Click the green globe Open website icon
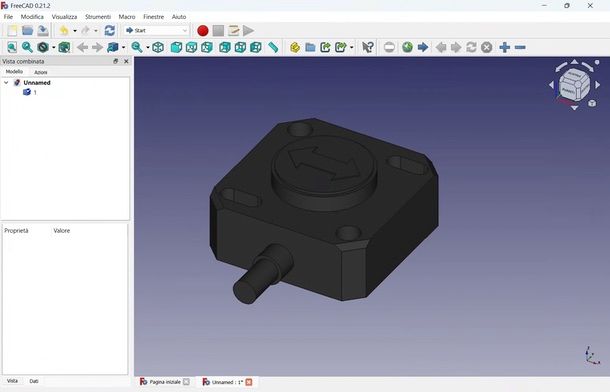Viewport: 610px width, 392px height. (407, 47)
